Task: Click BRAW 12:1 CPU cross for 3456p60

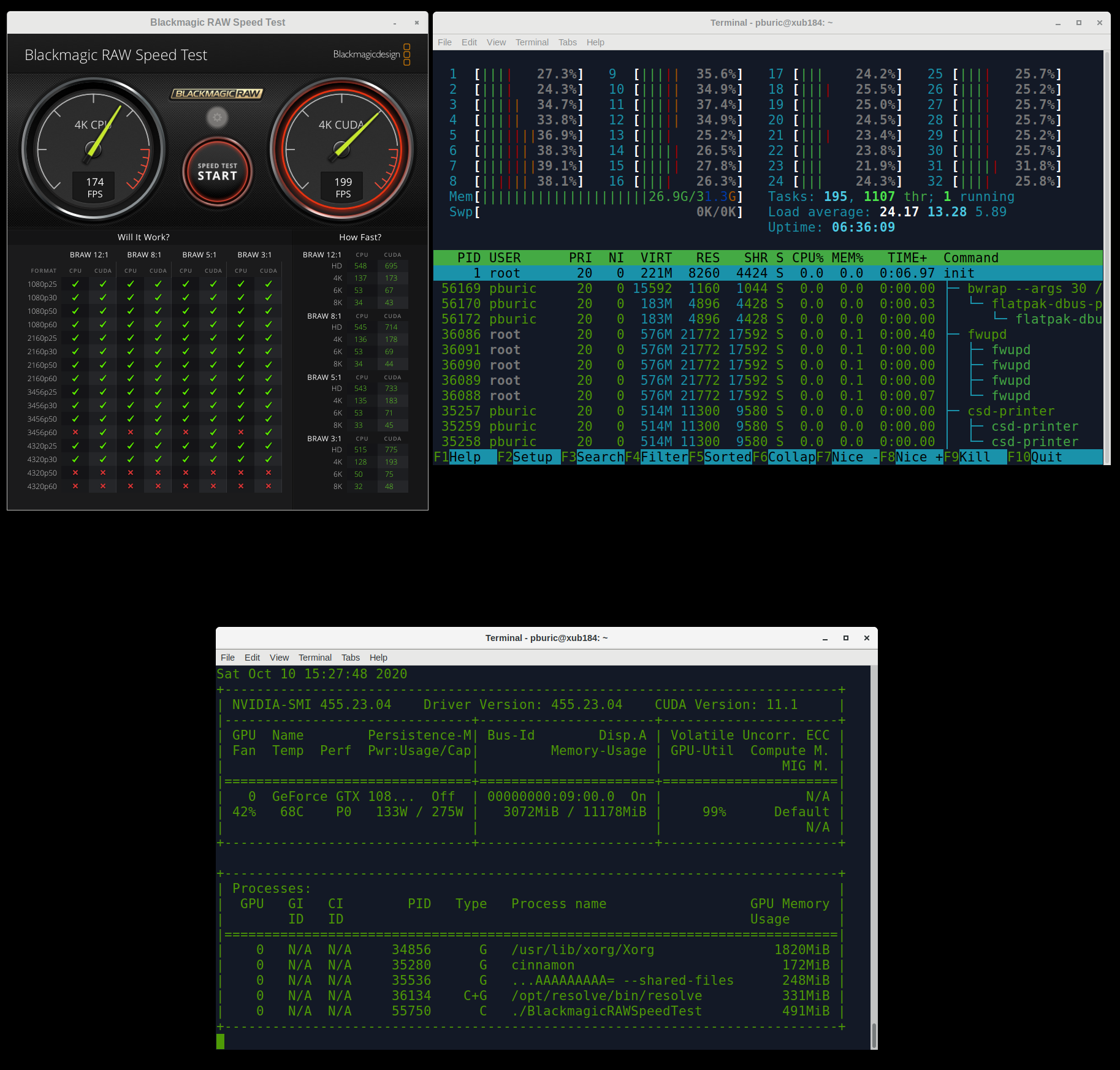Action: [x=75, y=433]
